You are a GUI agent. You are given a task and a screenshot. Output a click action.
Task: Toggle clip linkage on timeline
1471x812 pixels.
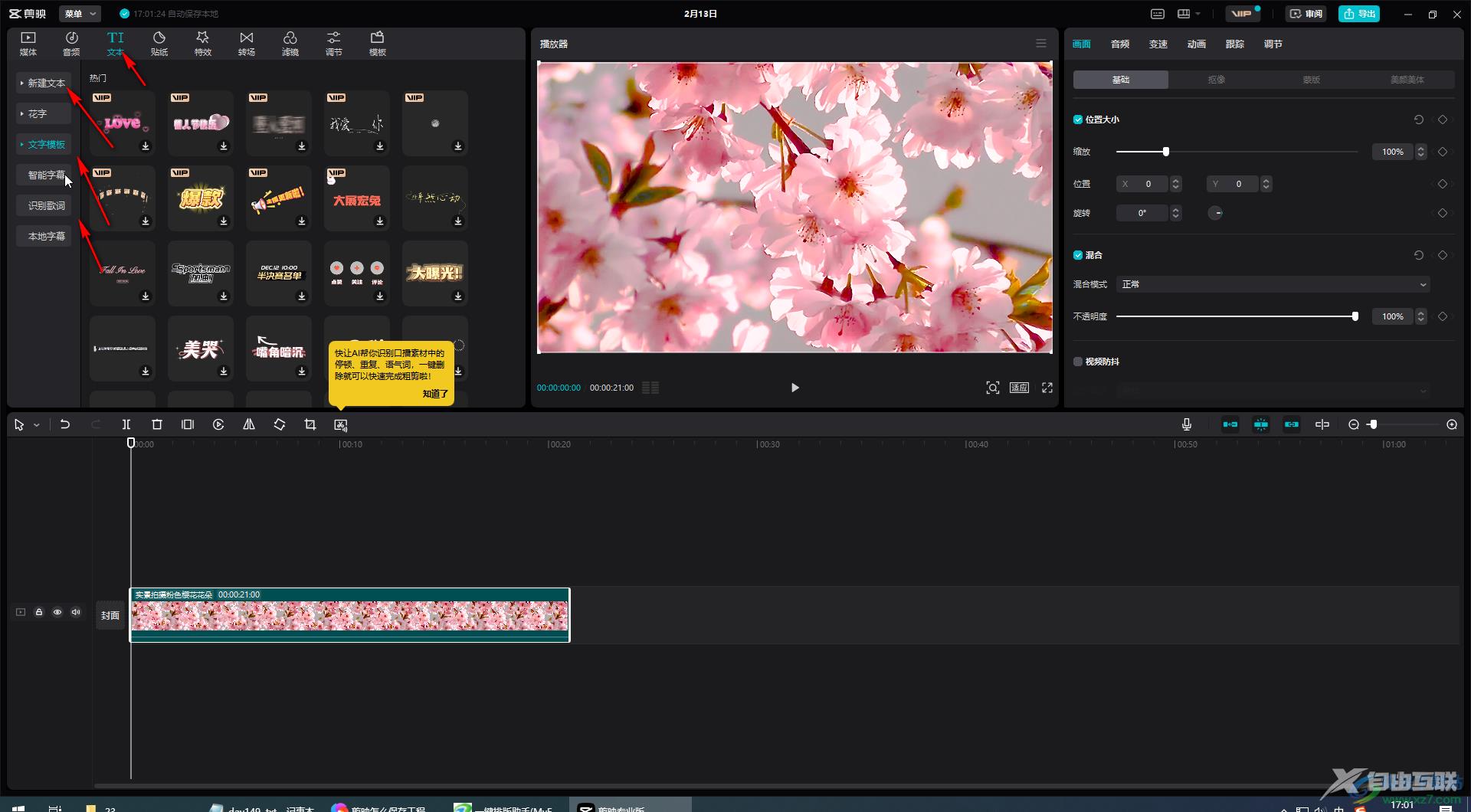(1292, 424)
